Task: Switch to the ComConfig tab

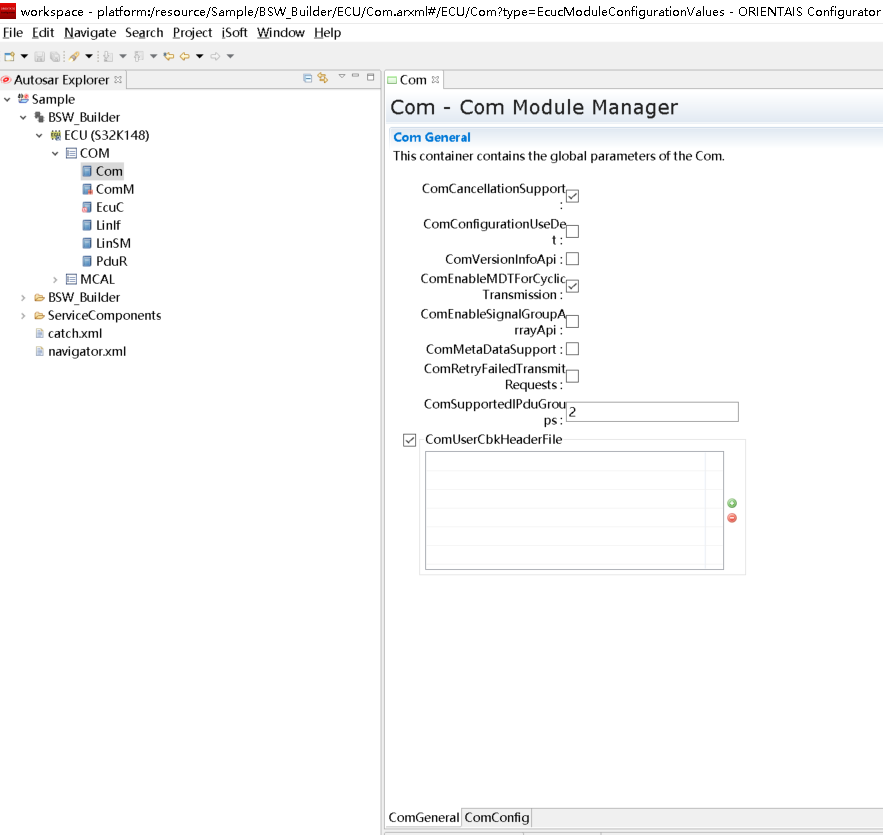Action: point(497,818)
